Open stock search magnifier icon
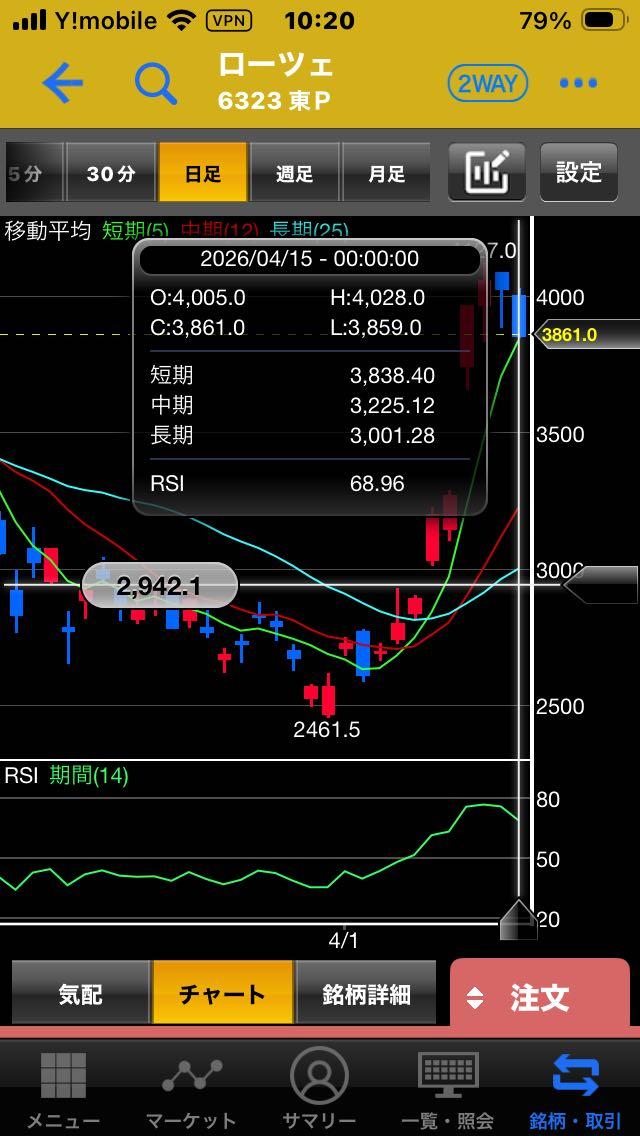 155,84
